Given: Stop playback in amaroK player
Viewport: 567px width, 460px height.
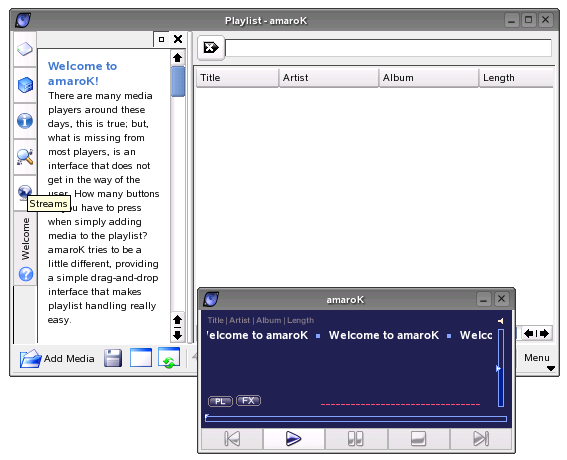Looking at the screenshot, I should [x=418, y=439].
